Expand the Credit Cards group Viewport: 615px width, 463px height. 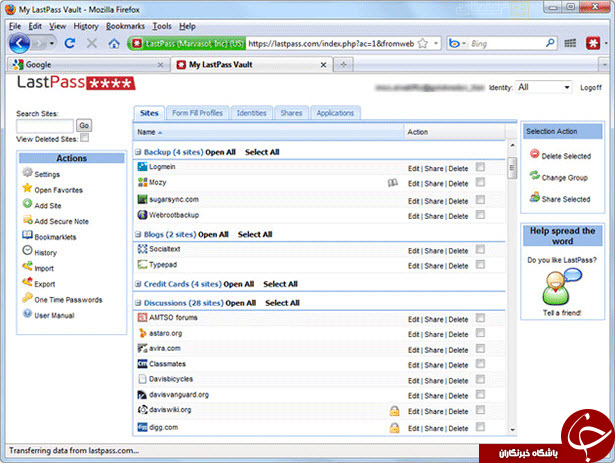point(138,284)
